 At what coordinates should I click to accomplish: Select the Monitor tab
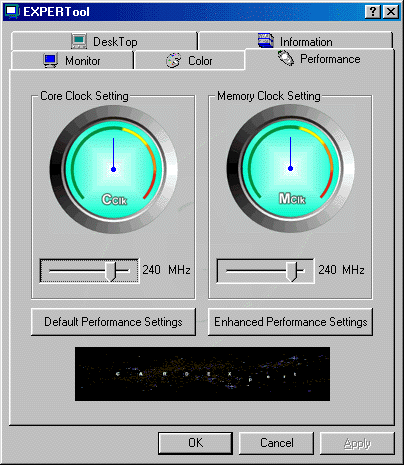click(x=72, y=60)
